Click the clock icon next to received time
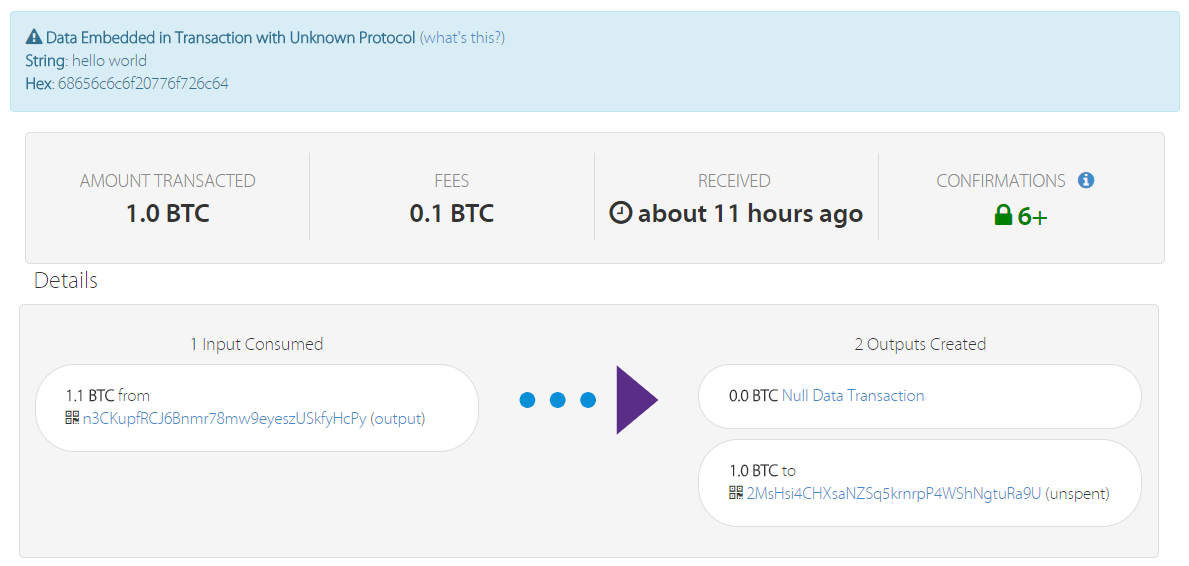Screen dimensions: 1189x566 (x=621, y=213)
